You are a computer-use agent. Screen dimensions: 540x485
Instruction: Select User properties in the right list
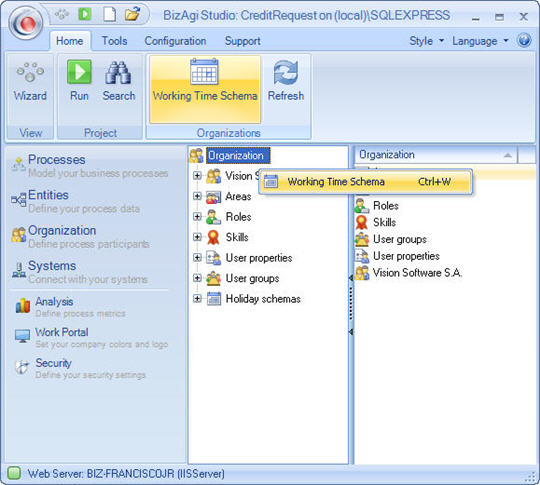pyautogui.click(x=406, y=256)
